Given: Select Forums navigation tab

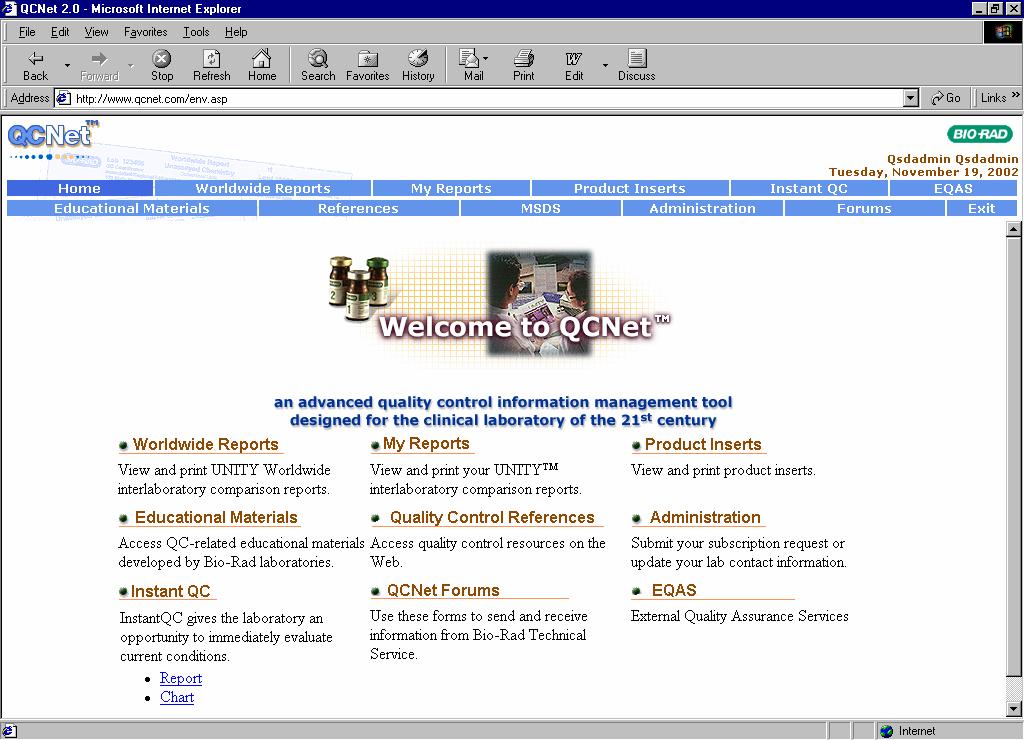Looking at the screenshot, I should coord(864,208).
